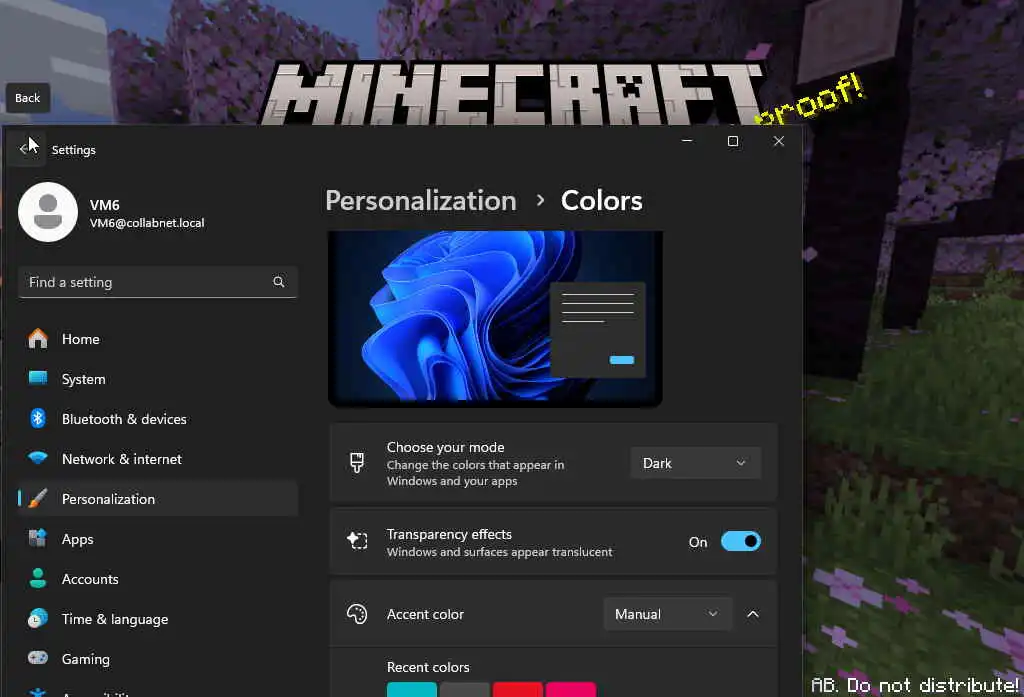
Task: Collapse the Accent color section chevron
Action: coord(753,614)
